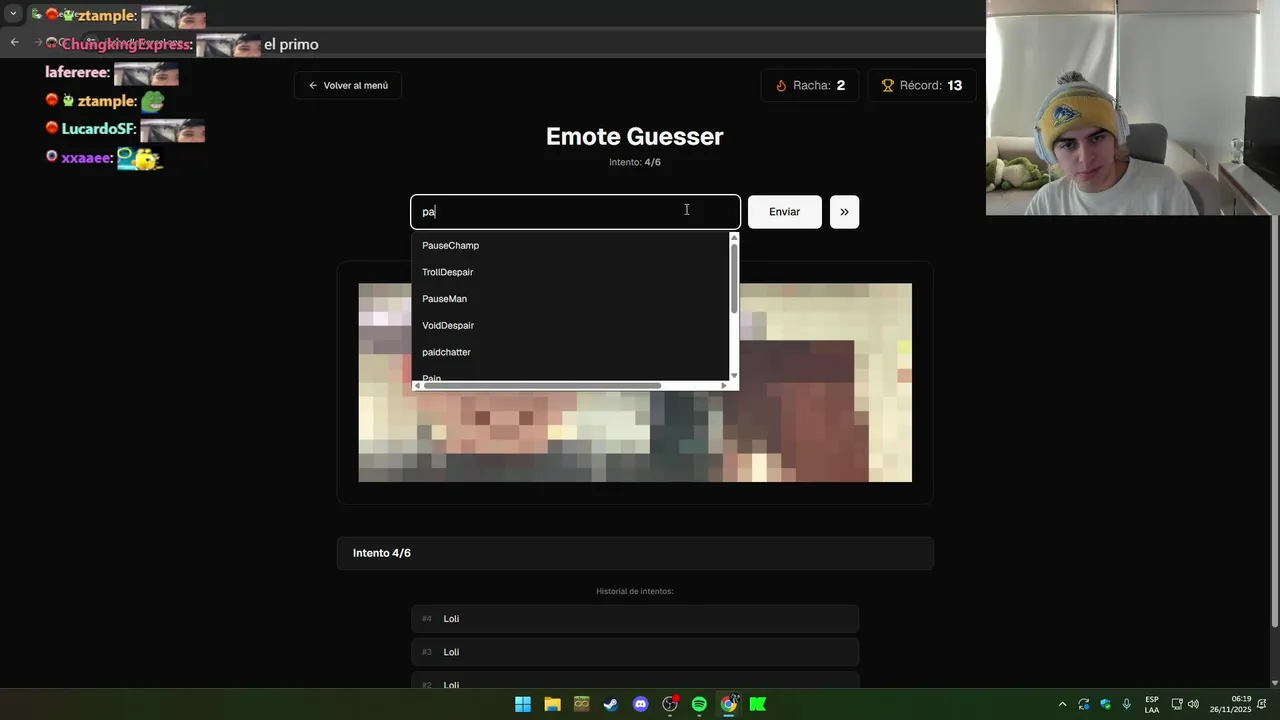Click the LucardoSF username in chat overlay
Screen dimensions: 1280x720
pos(98,130)
